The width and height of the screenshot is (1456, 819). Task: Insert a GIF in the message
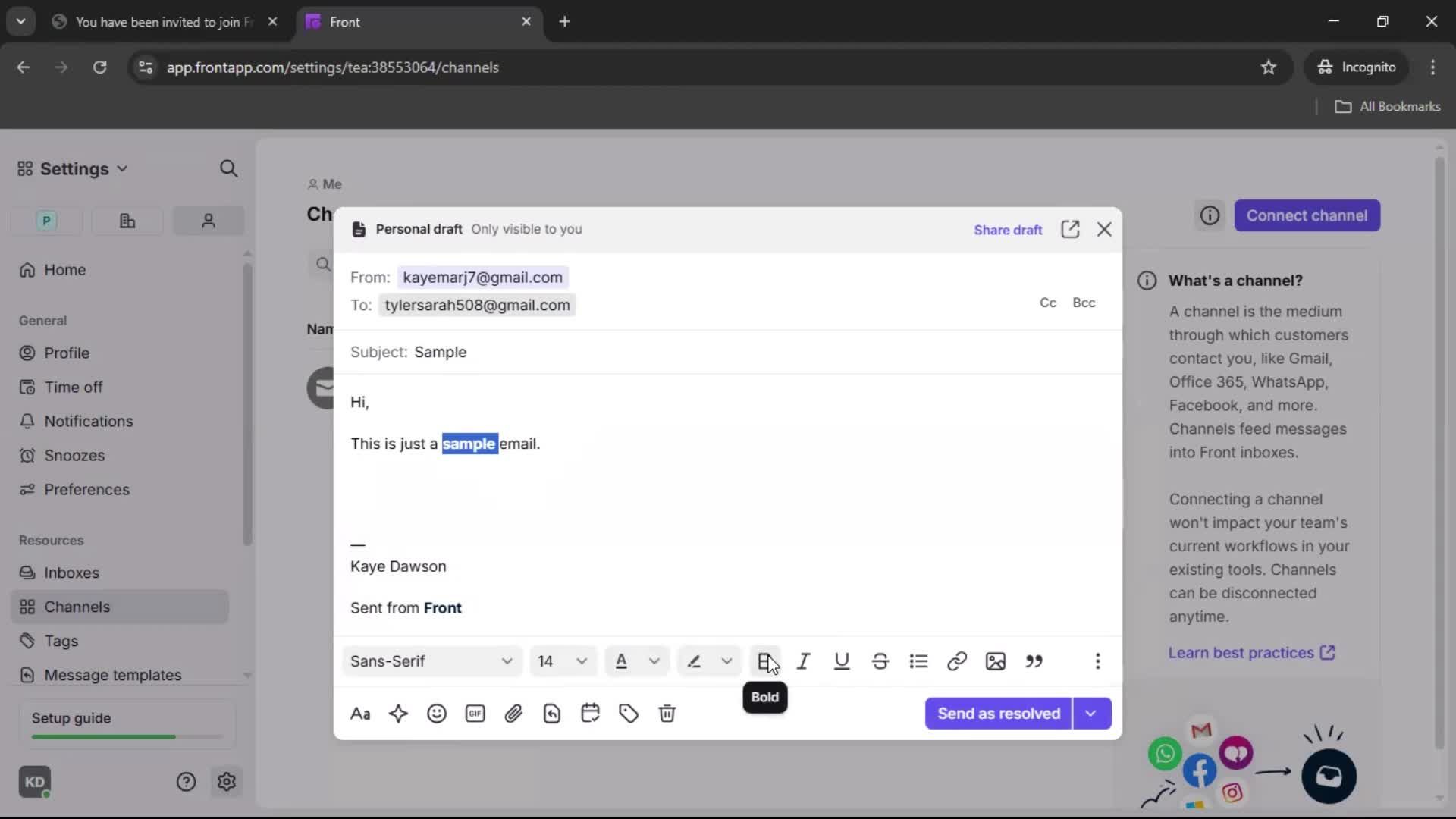click(475, 714)
